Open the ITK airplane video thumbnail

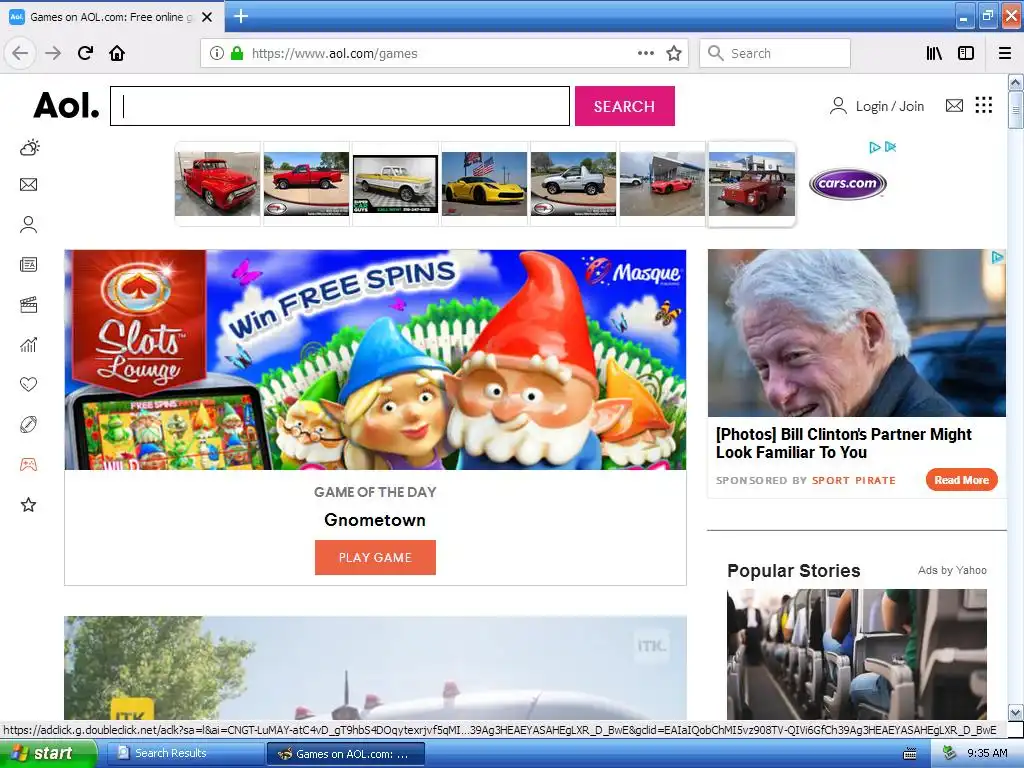point(376,667)
